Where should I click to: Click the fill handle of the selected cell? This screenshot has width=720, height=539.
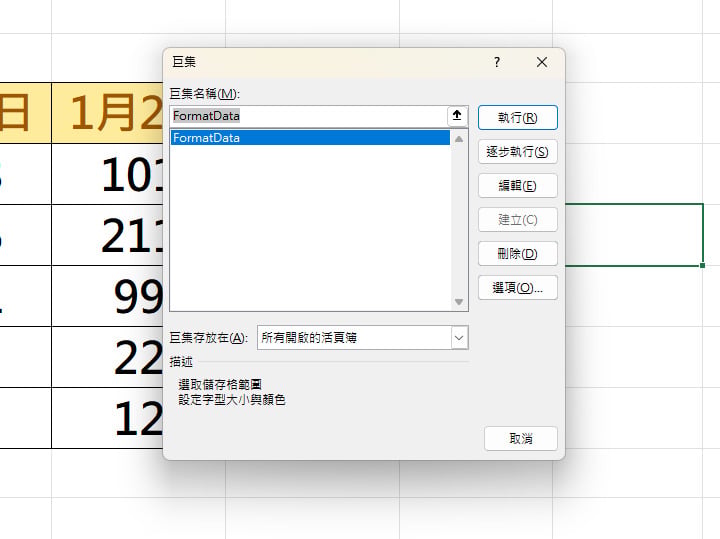pos(702,265)
